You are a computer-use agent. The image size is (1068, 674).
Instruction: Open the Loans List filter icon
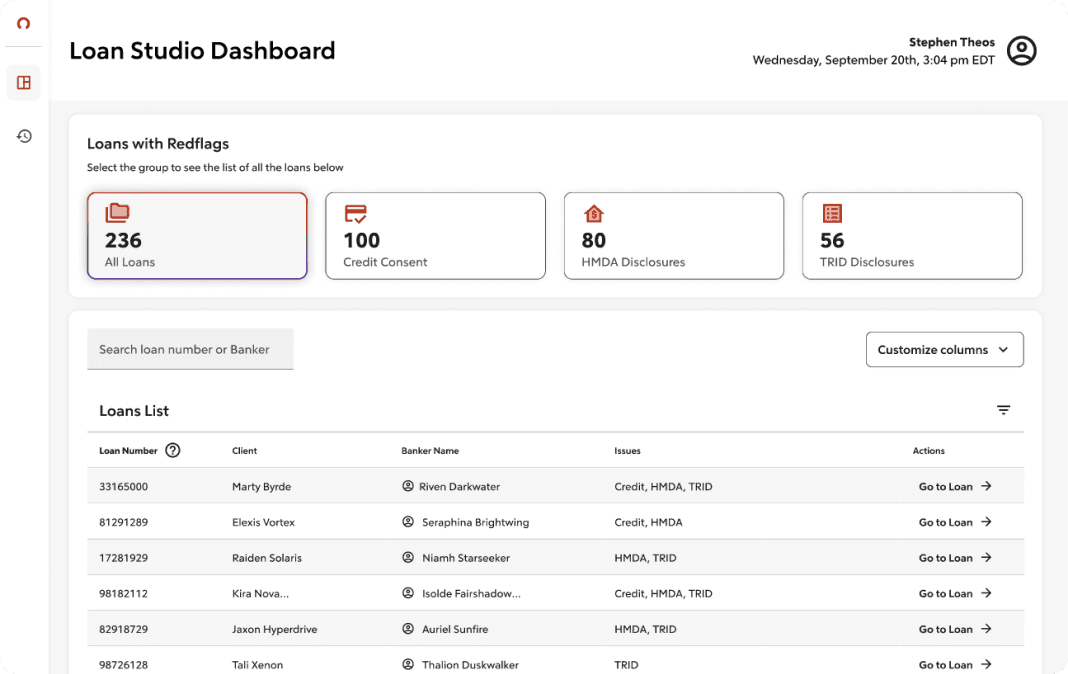[1003, 410]
